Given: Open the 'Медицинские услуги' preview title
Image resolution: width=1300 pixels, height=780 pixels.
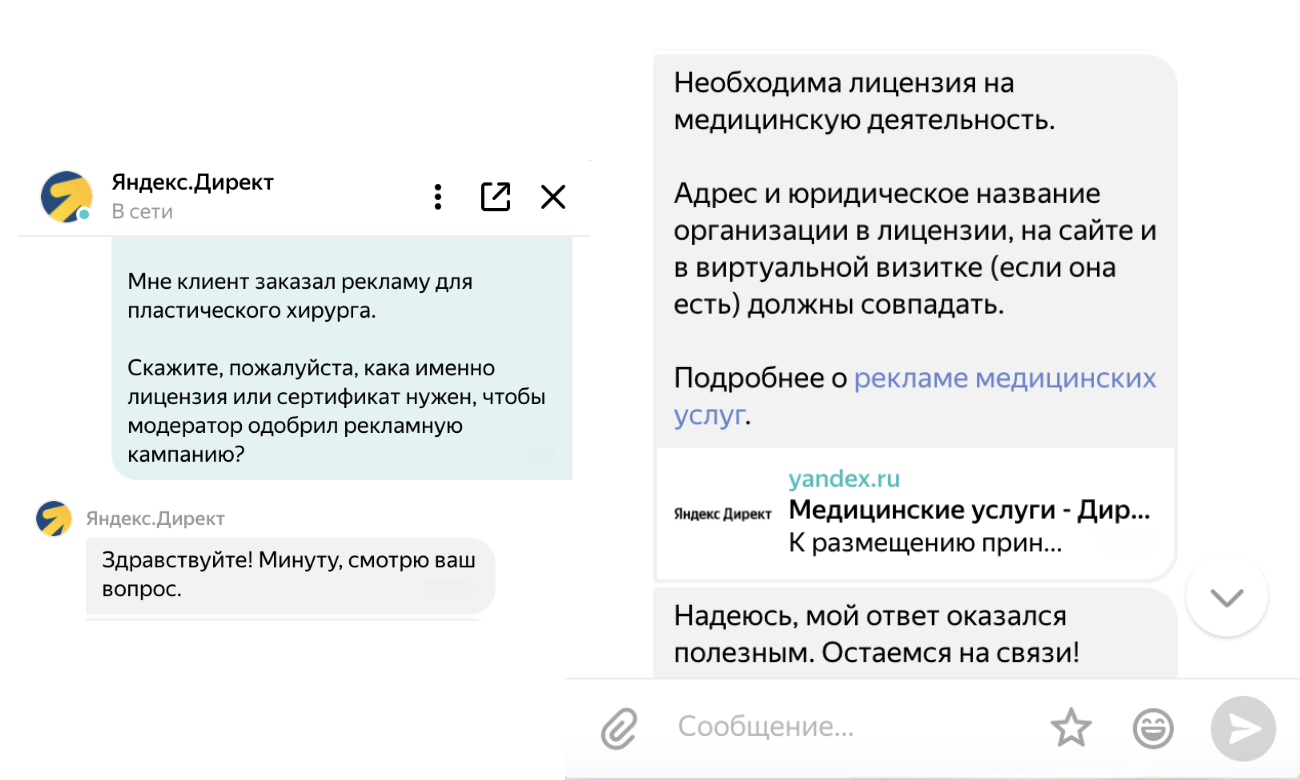Looking at the screenshot, I should [x=969, y=511].
